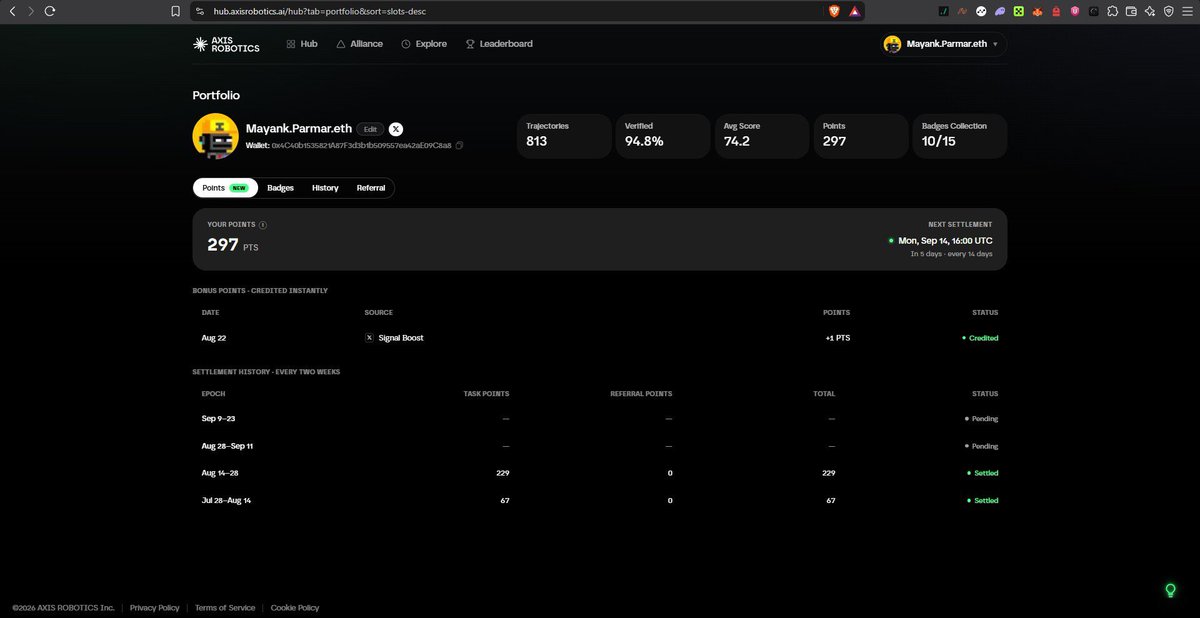Click the Aug 22 bonus date

(214, 338)
